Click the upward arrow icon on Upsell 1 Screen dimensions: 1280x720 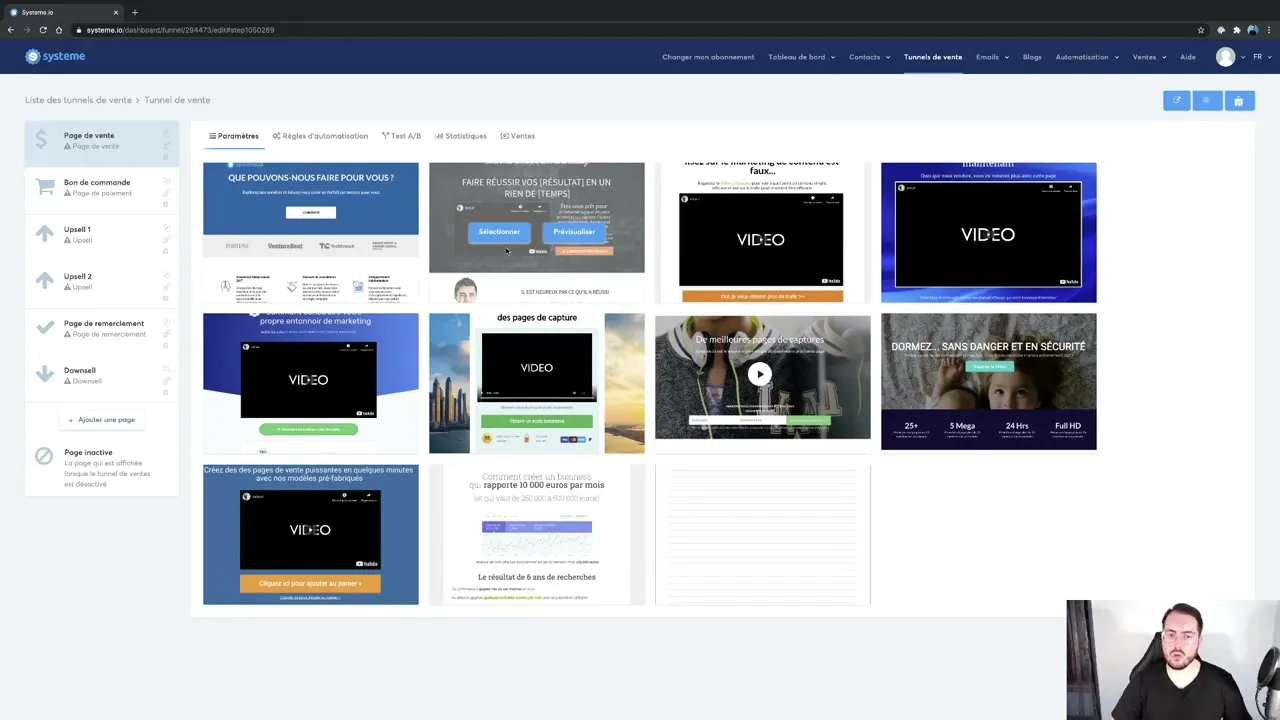click(44, 235)
